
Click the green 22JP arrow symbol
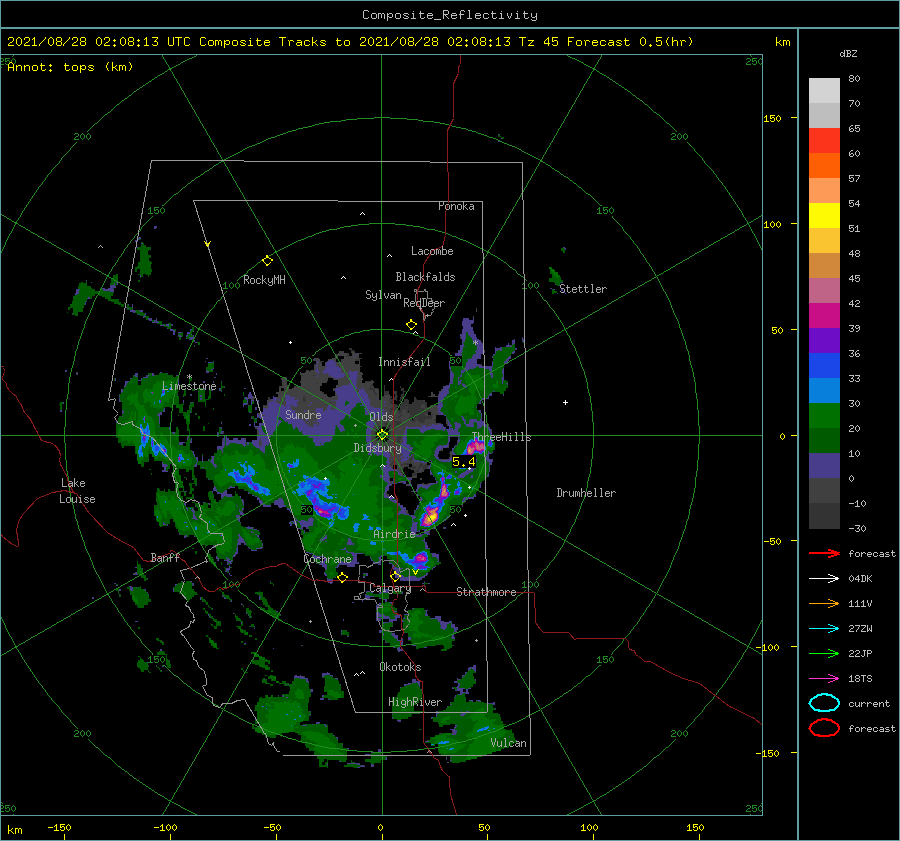824,653
